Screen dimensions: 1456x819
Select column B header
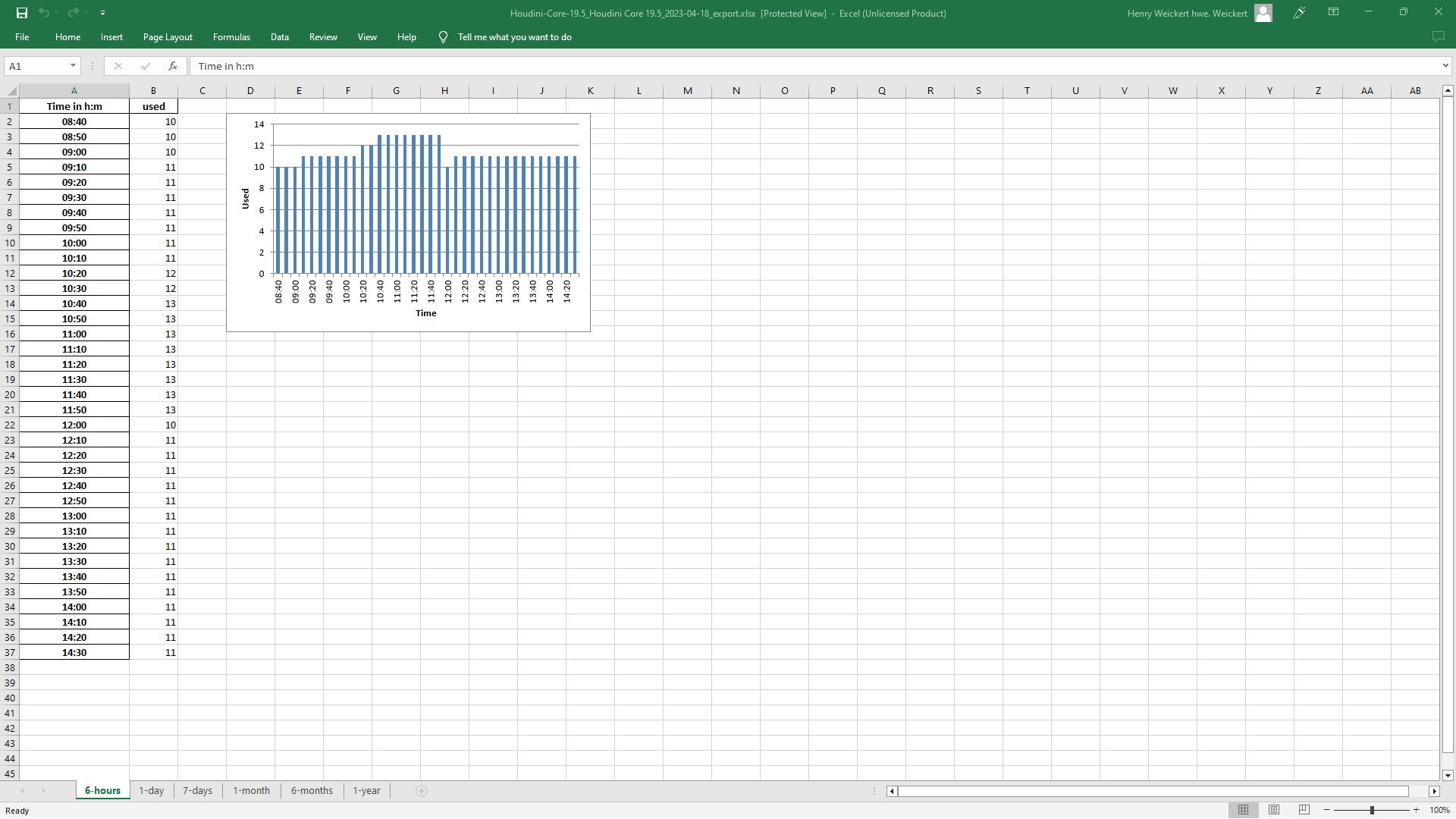pos(153,90)
